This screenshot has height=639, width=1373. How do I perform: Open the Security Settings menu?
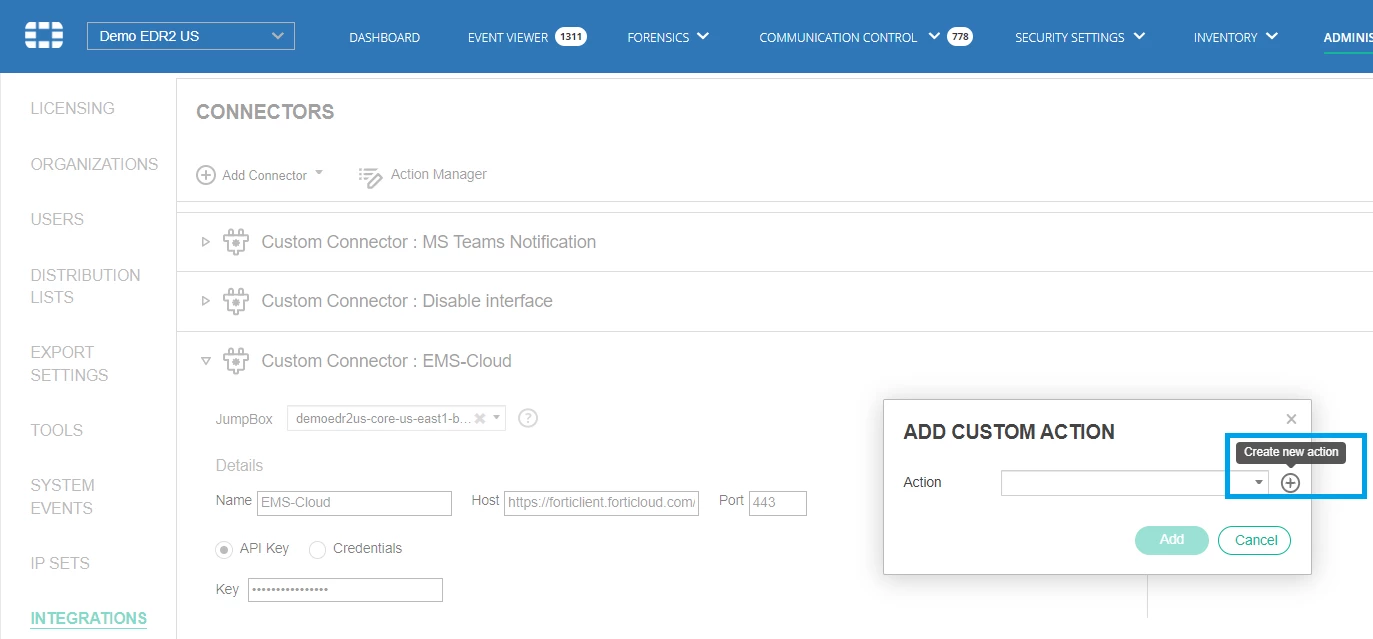[1070, 37]
